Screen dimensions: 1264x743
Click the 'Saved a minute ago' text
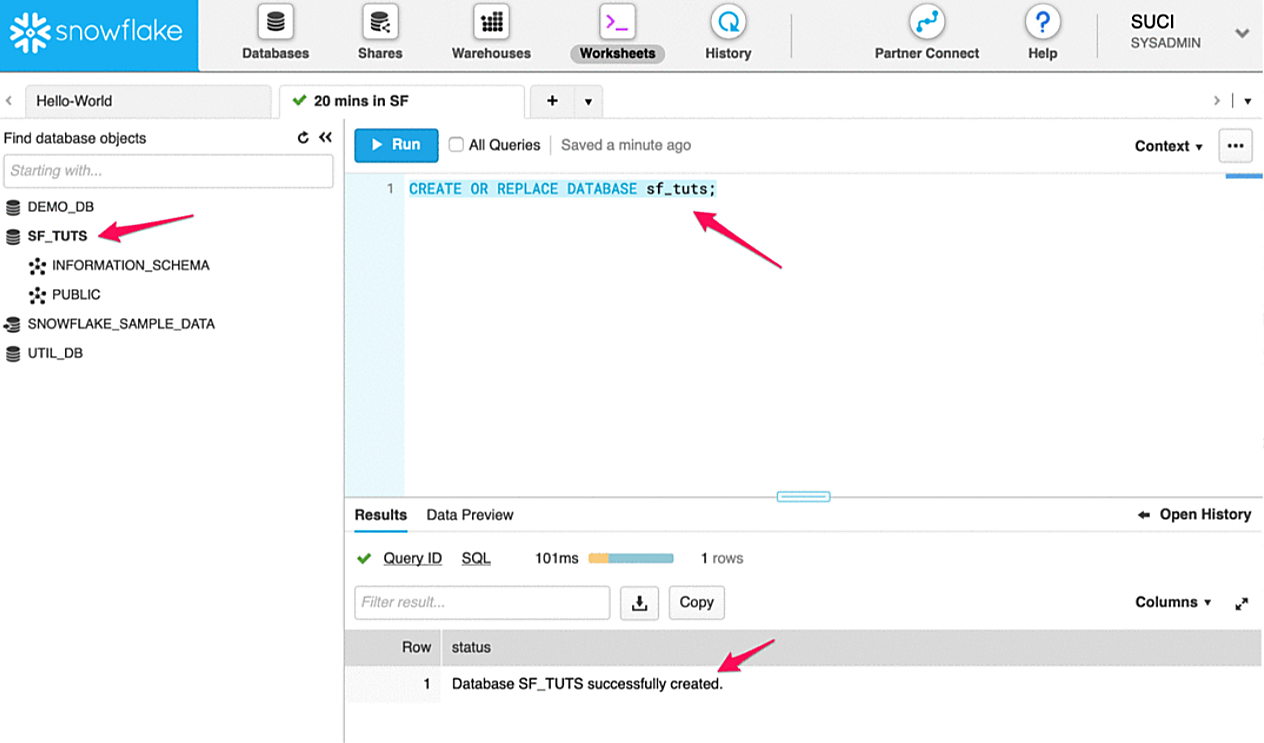(626, 145)
